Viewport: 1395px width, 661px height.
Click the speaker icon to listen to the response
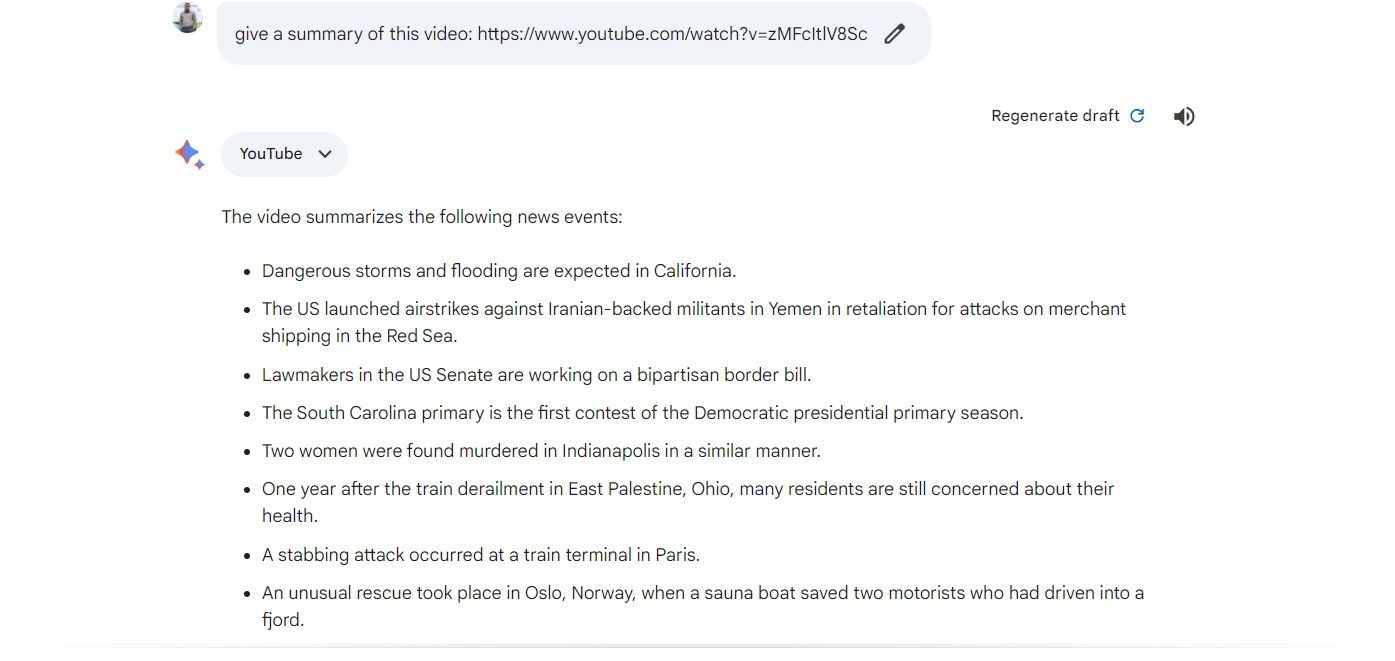(1184, 116)
